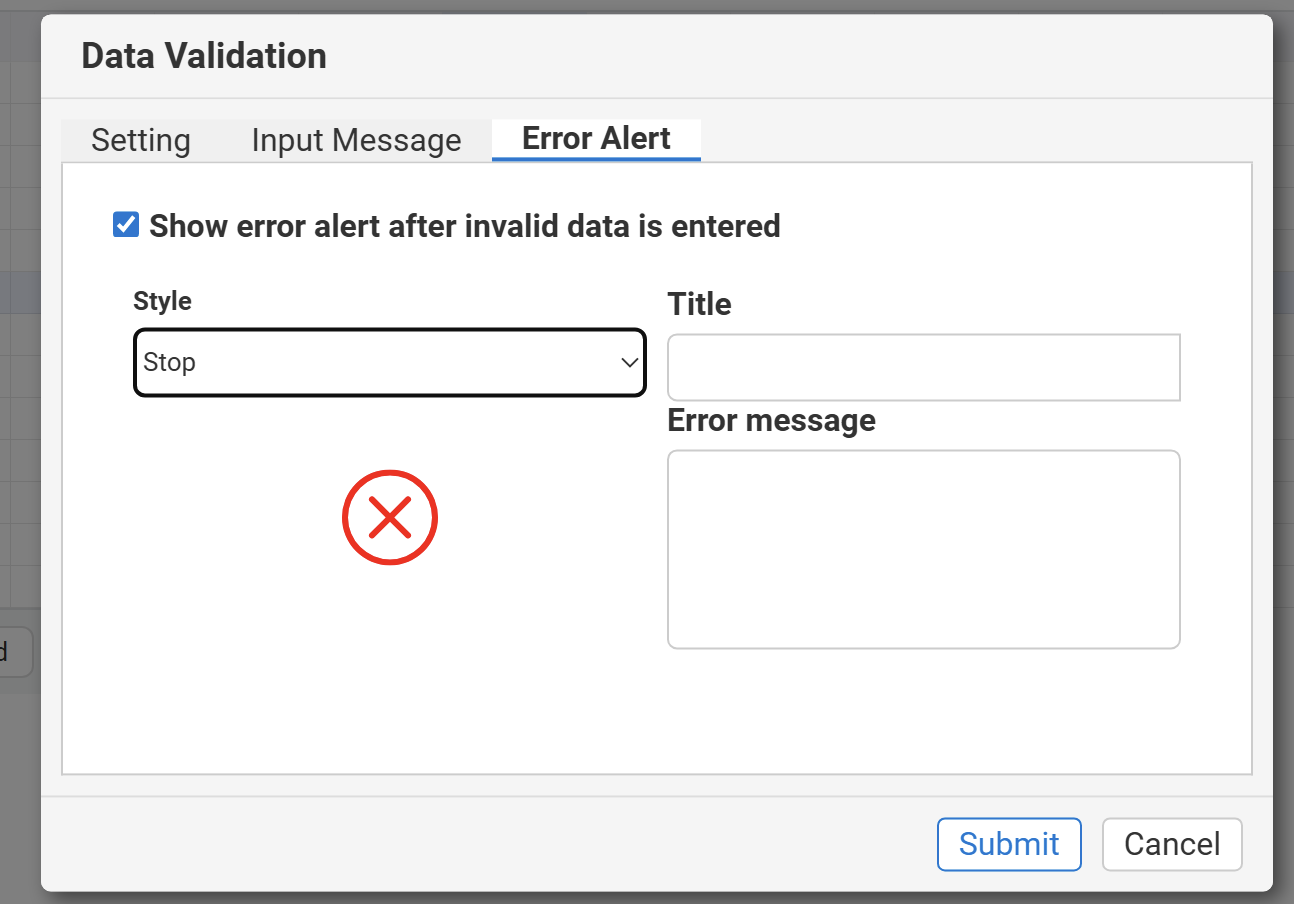Screen dimensions: 1294x904
Task: Focus the Title text field
Action: [923, 367]
